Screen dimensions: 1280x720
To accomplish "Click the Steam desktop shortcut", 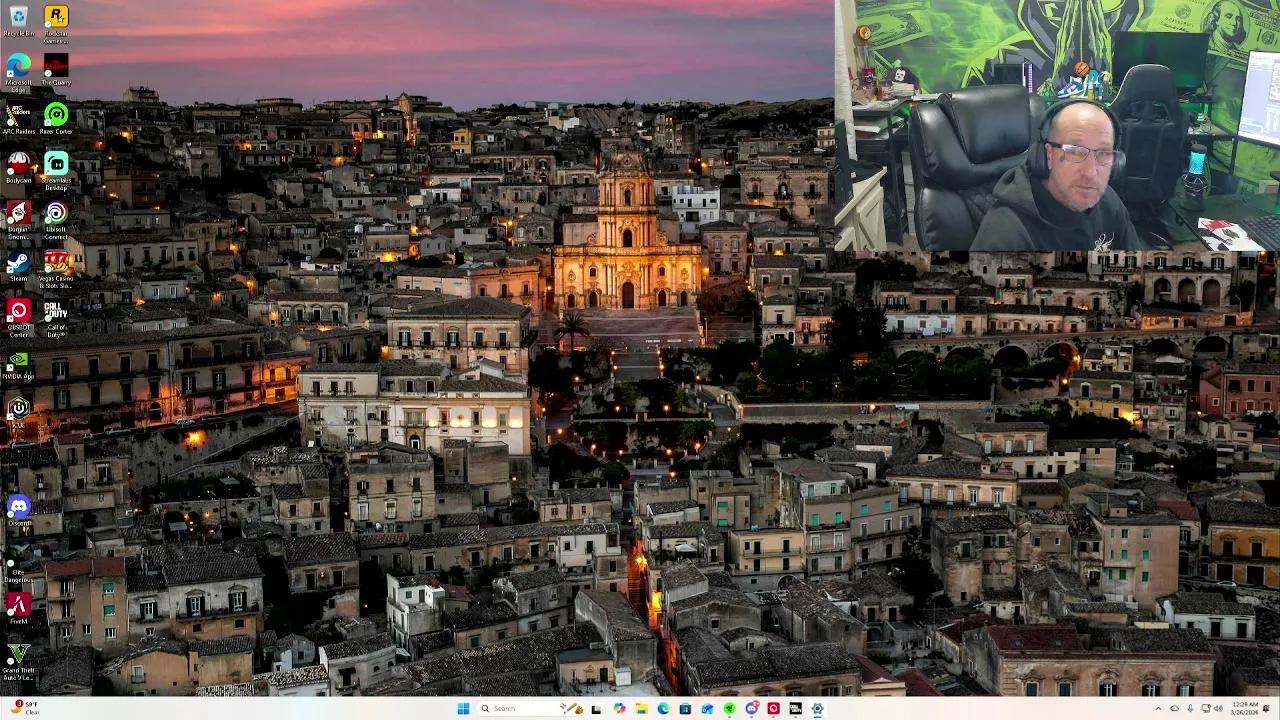I will [18, 262].
